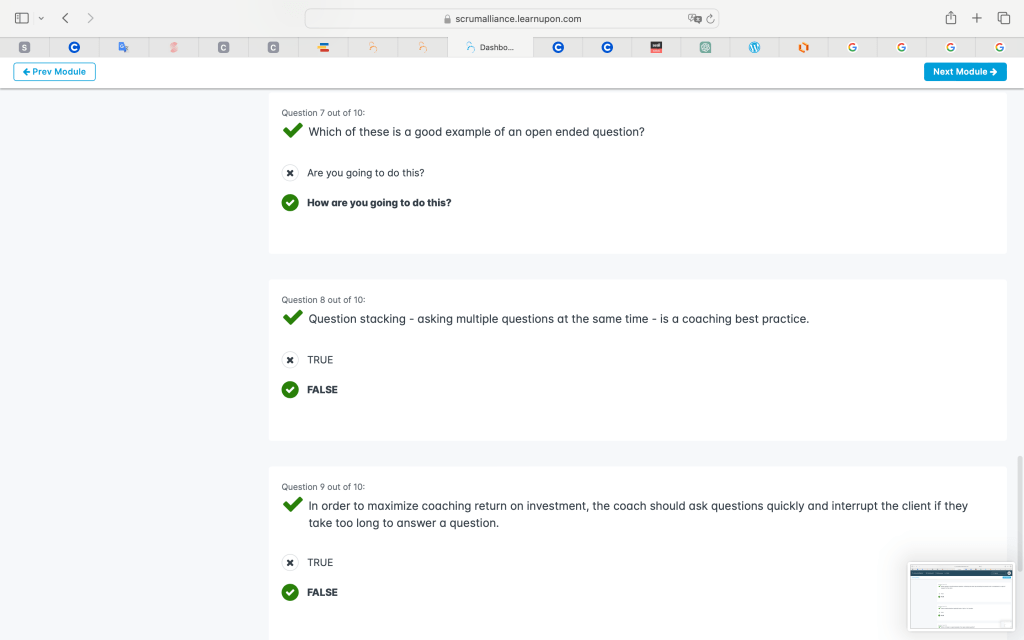Click the screenshot preview thumbnail
Viewport: 1024px width, 640px height.
[x=960, y=596]
